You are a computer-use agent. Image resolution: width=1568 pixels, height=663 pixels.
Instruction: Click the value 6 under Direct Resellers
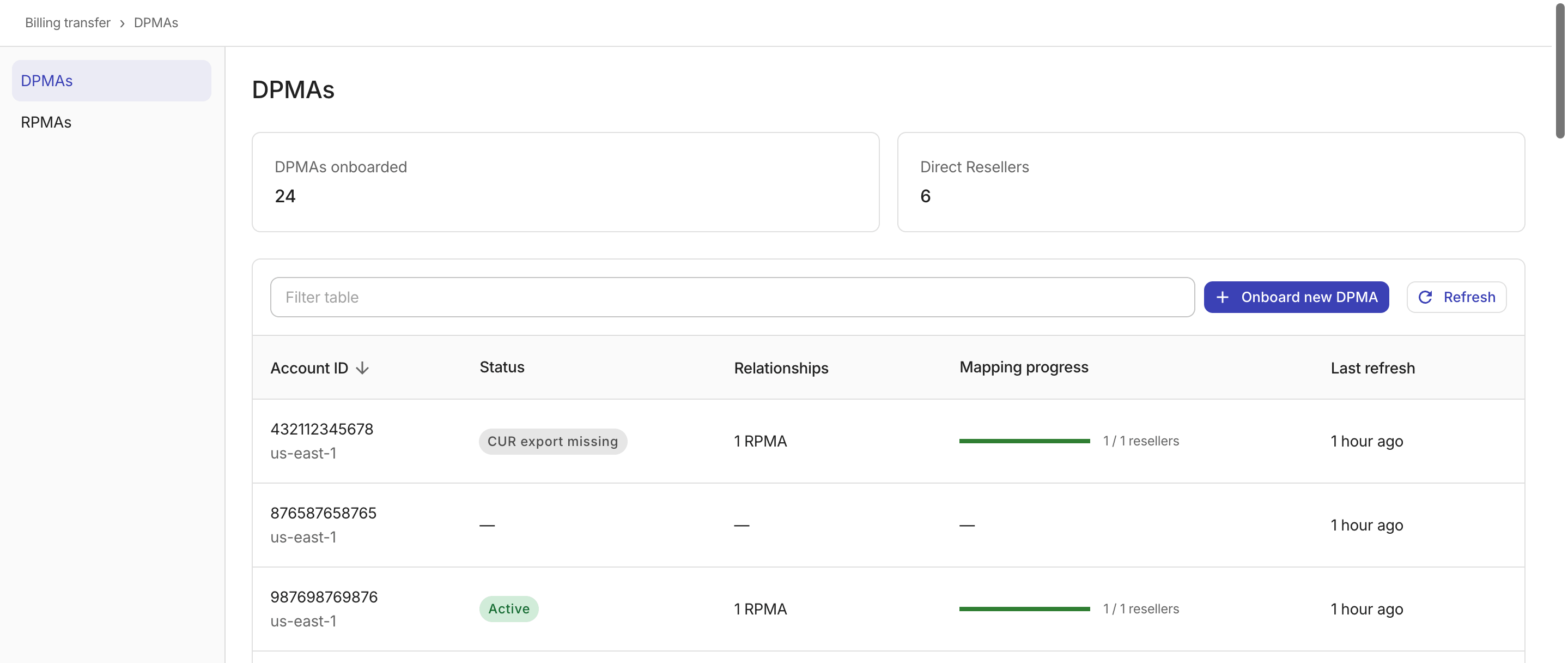point(925,196)
